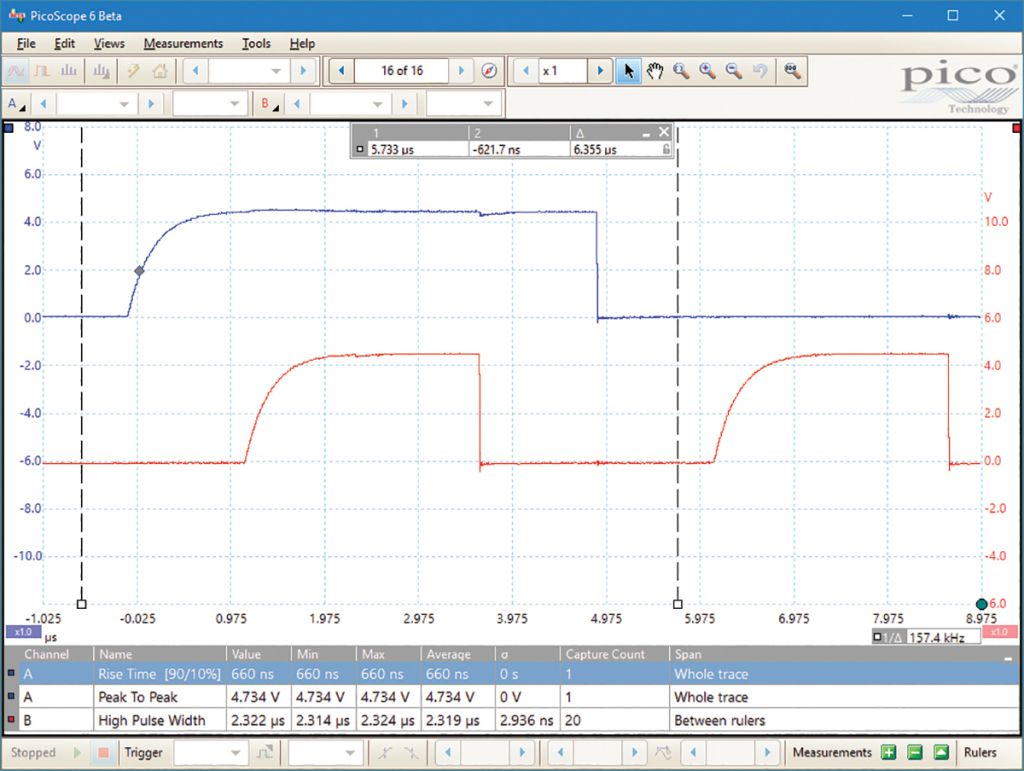Click the Zoom Out magnifier tool

(x=733, y=71)
